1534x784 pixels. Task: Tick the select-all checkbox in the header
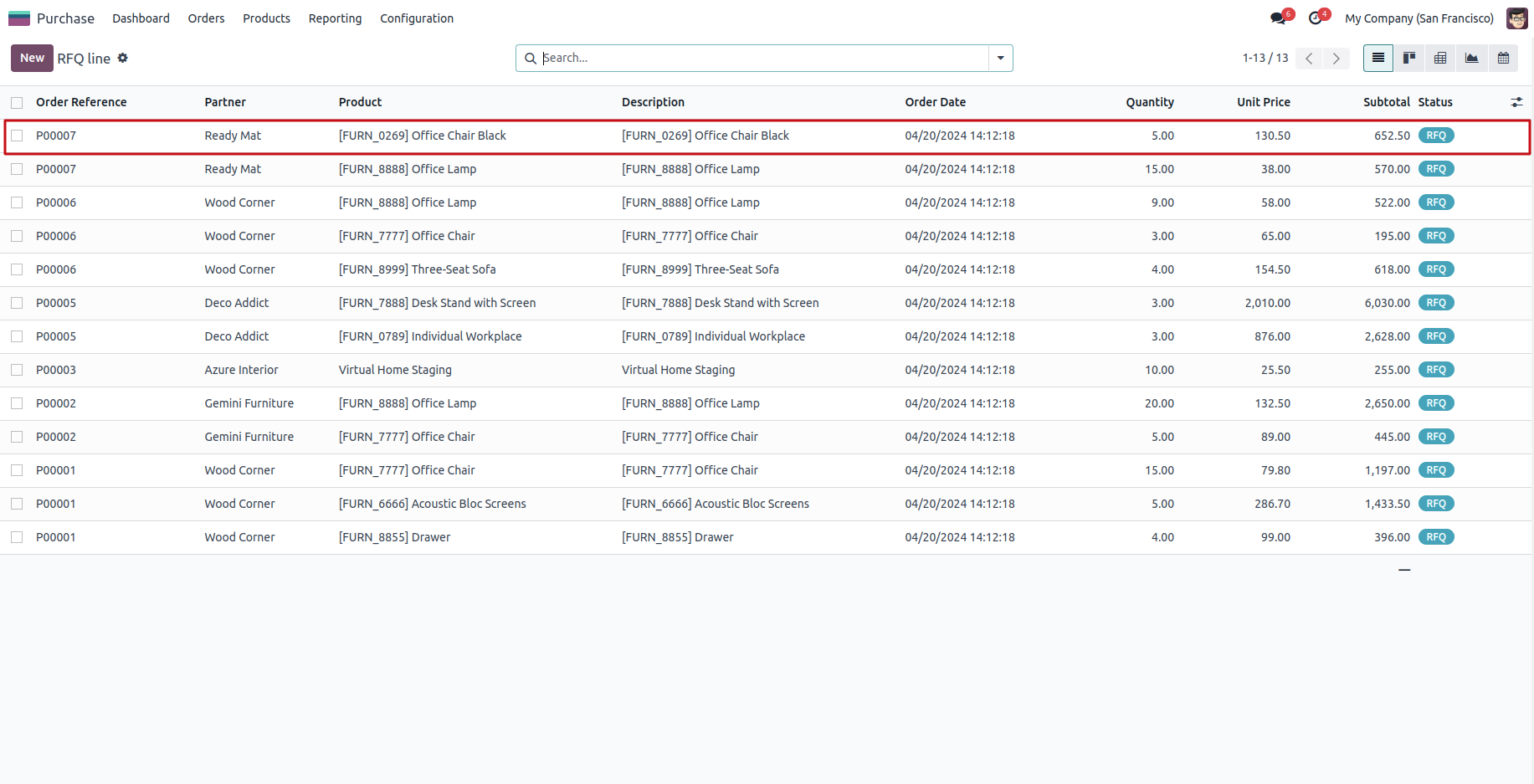point(17,103)
